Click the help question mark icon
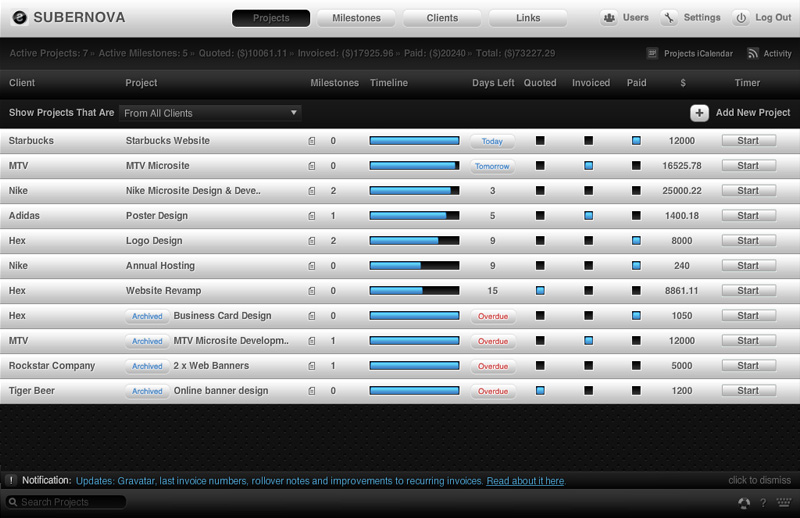This screenshot has height=518, width=800. (763, 503)
